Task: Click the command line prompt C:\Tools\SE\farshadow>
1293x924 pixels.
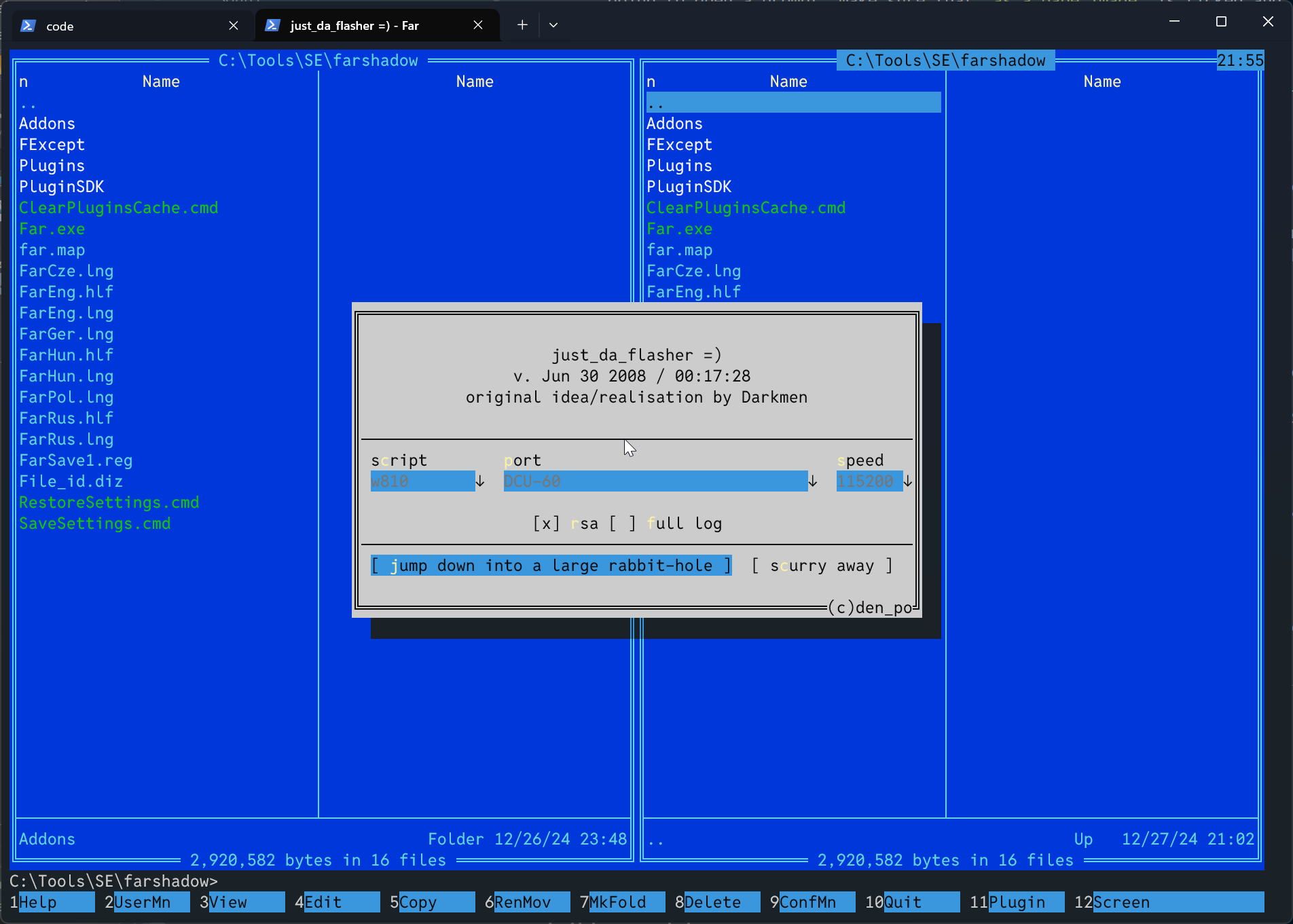Action: 114,881
